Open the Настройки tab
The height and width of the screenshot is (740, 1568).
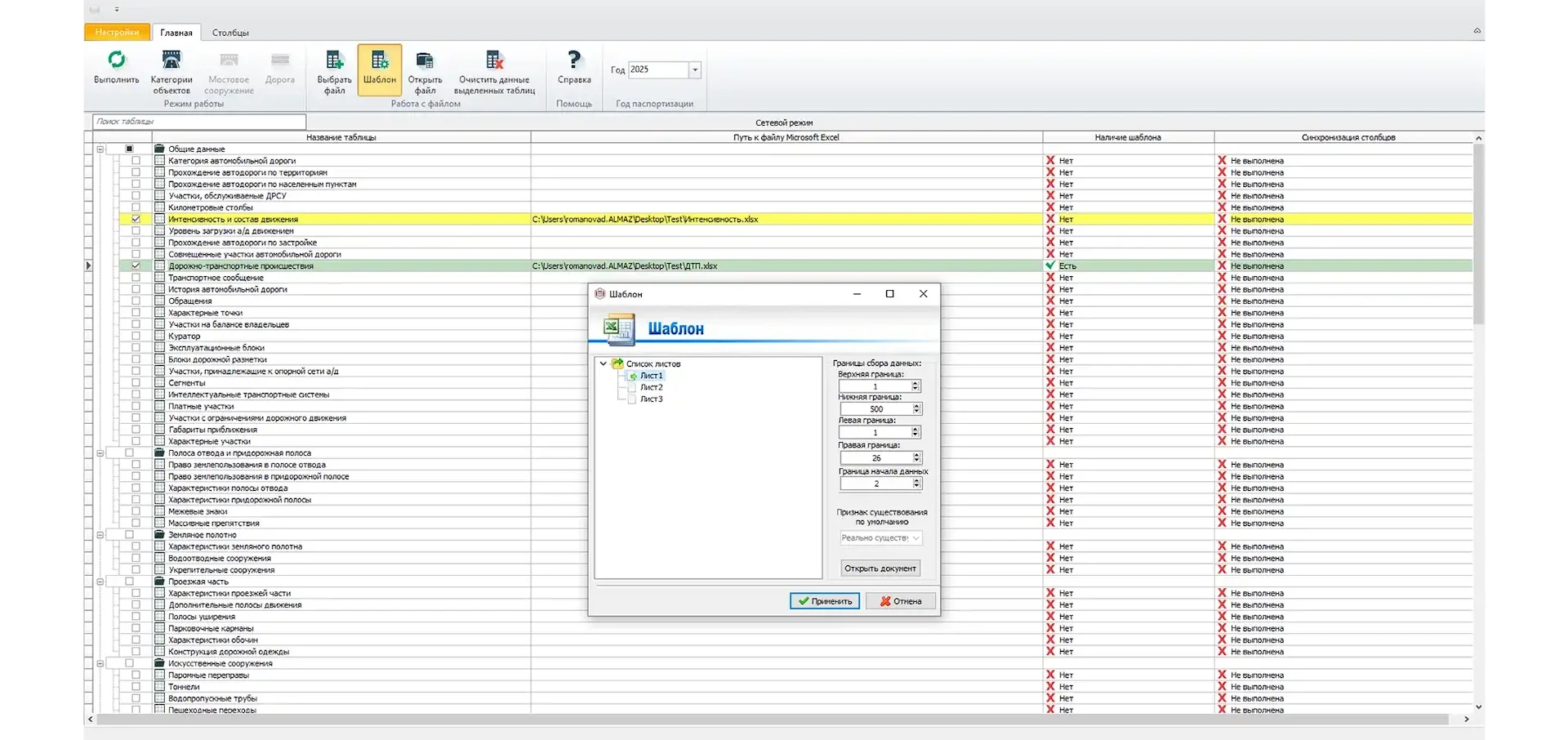point(117,33)
